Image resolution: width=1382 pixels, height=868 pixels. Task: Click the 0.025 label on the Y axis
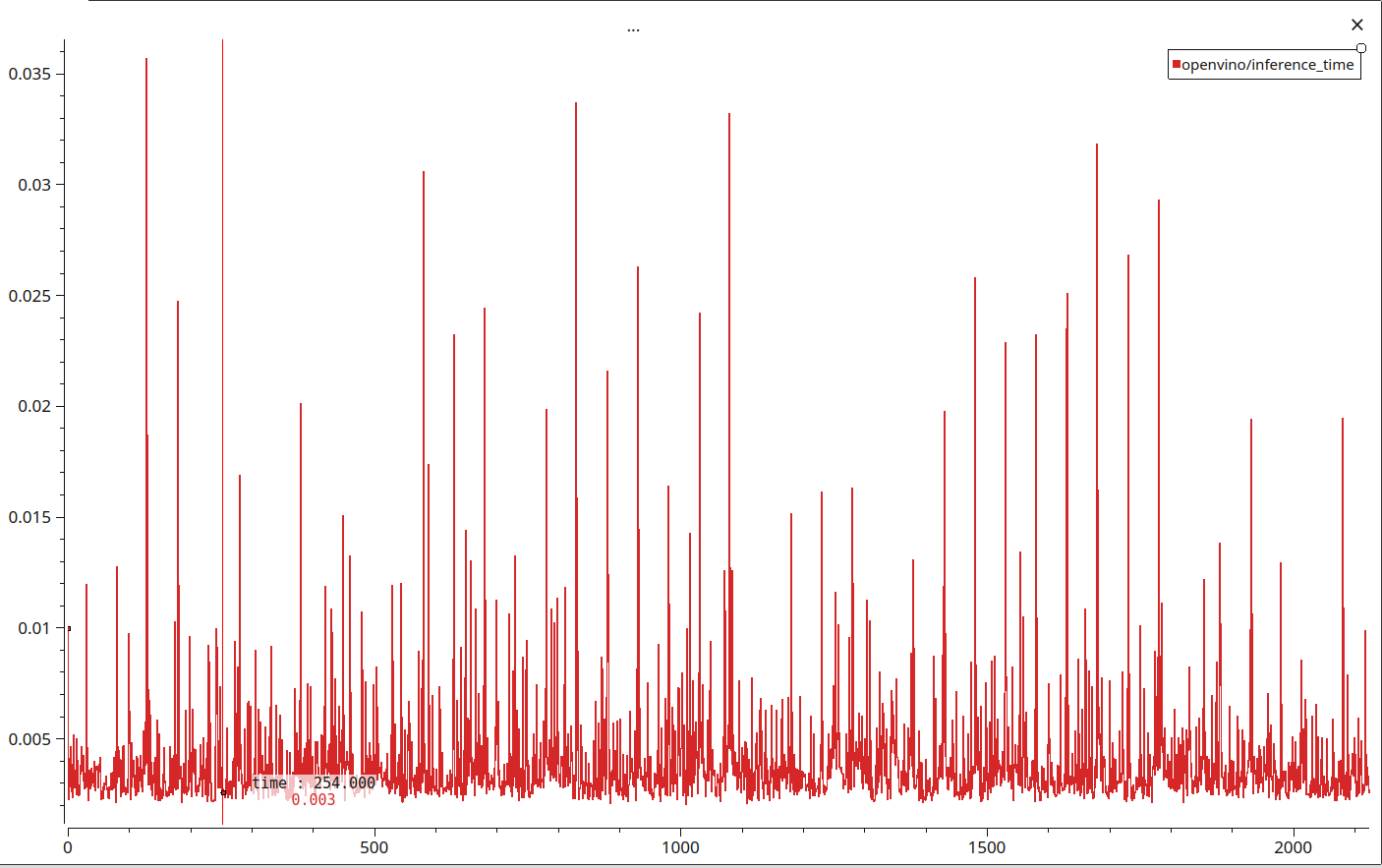pos(29,296)
